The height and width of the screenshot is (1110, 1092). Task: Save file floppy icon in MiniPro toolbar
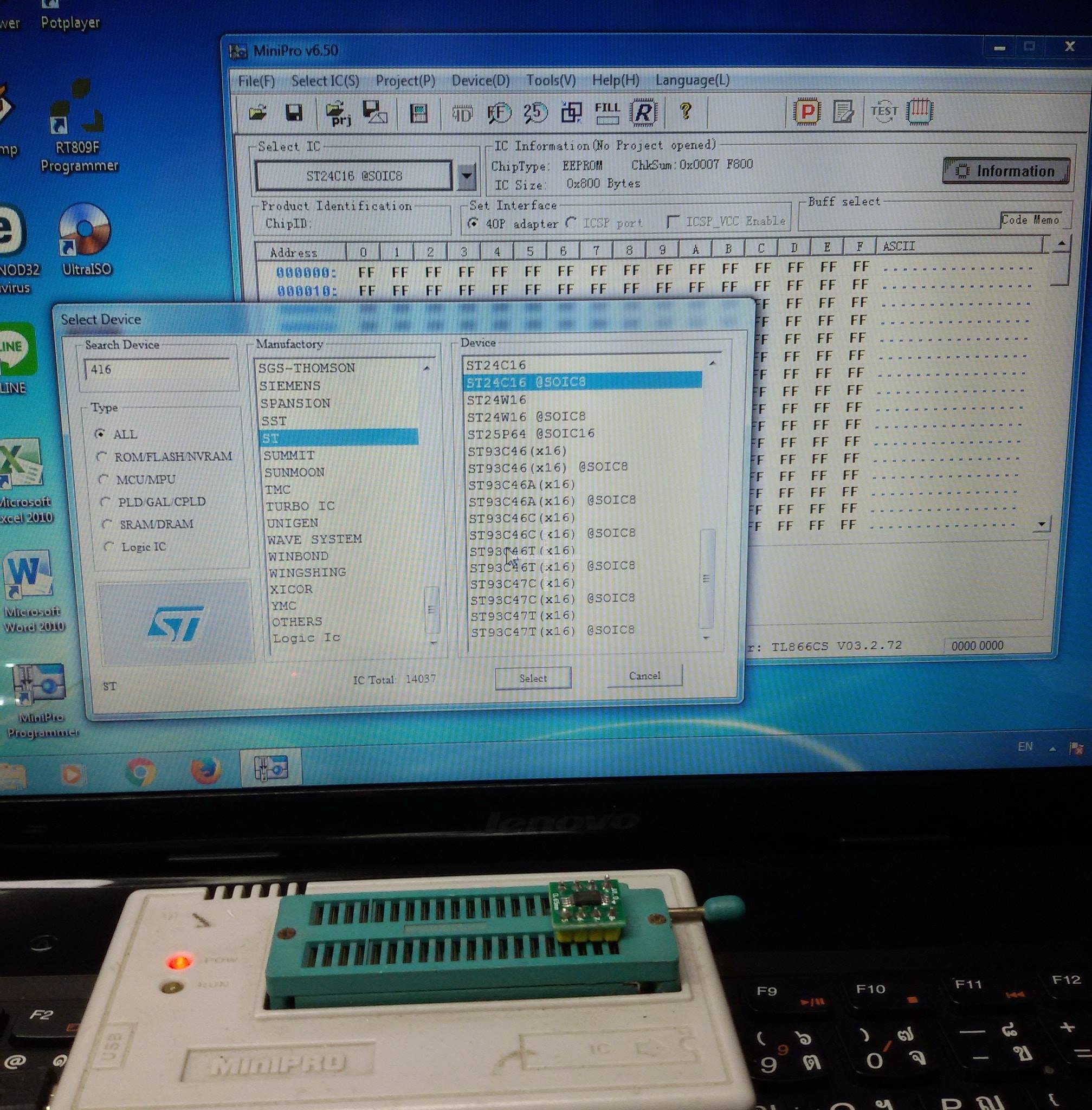coord(294,112)
